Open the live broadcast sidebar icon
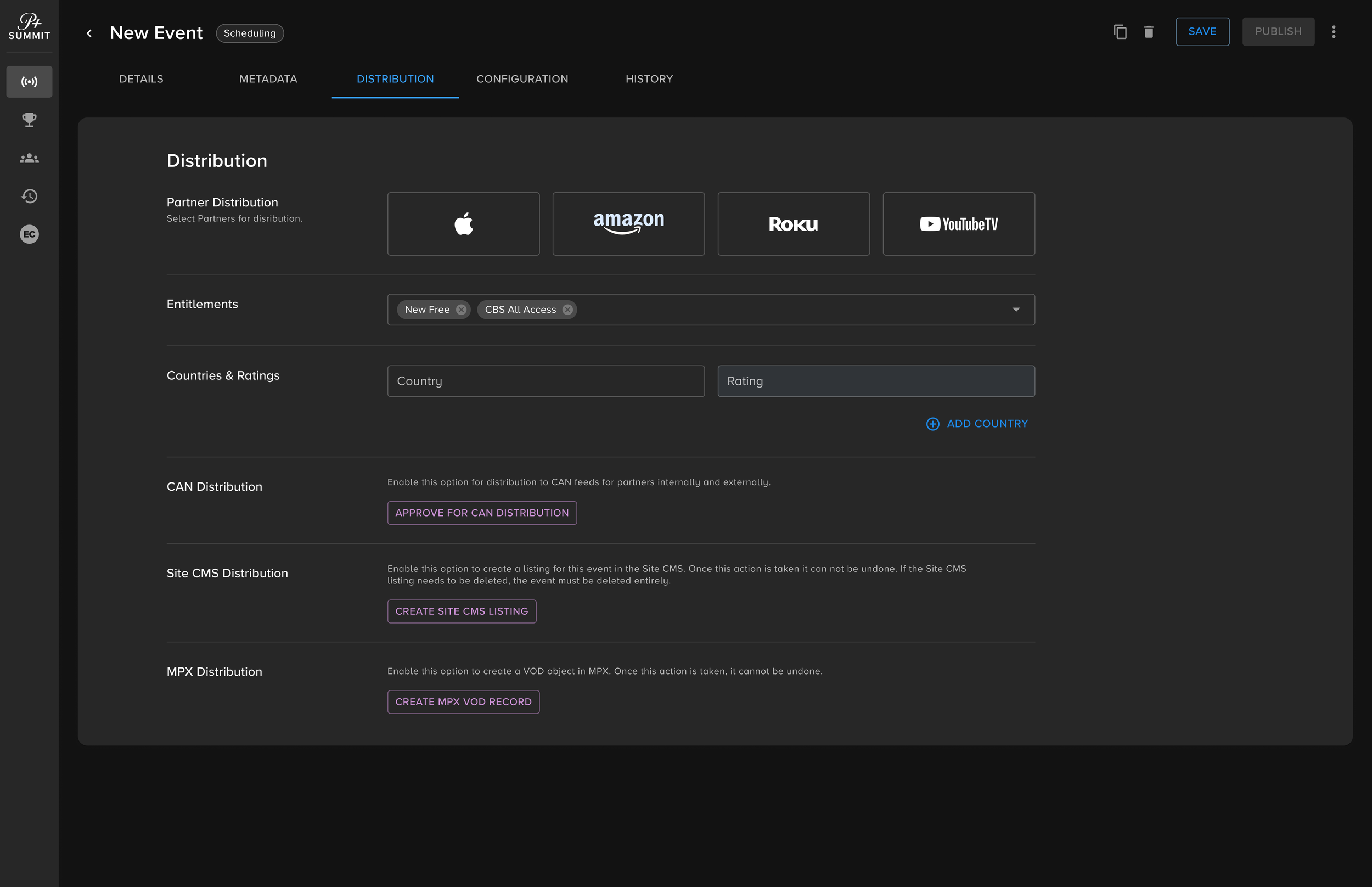Viewport: 1372px width, 887px height. [30, 82]
